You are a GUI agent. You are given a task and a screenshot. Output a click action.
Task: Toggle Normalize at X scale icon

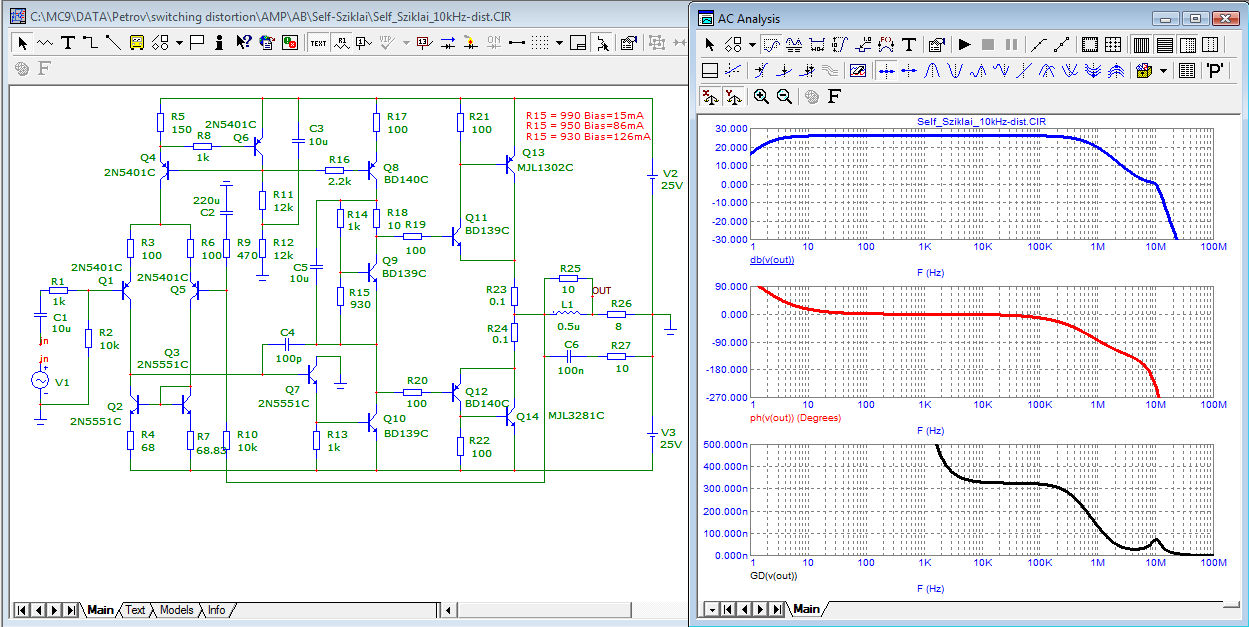tap(710, 97)
